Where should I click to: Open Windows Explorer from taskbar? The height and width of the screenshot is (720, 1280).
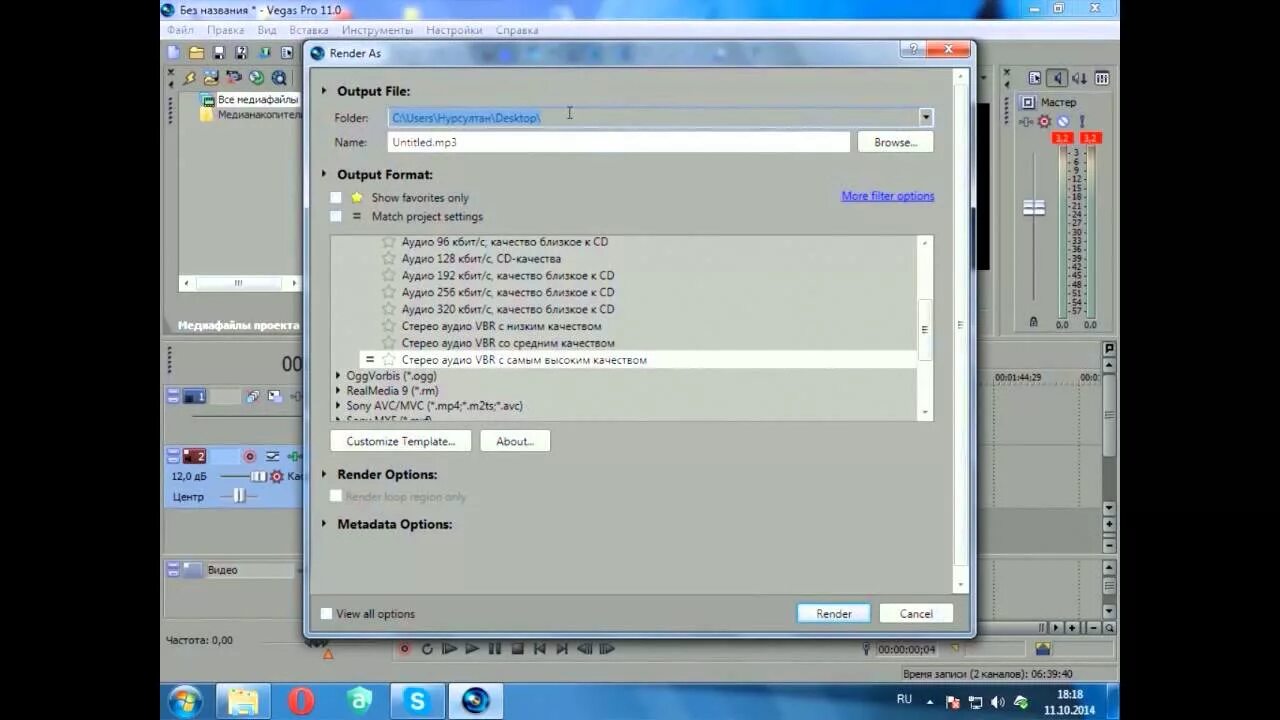[x=243, y=701]
